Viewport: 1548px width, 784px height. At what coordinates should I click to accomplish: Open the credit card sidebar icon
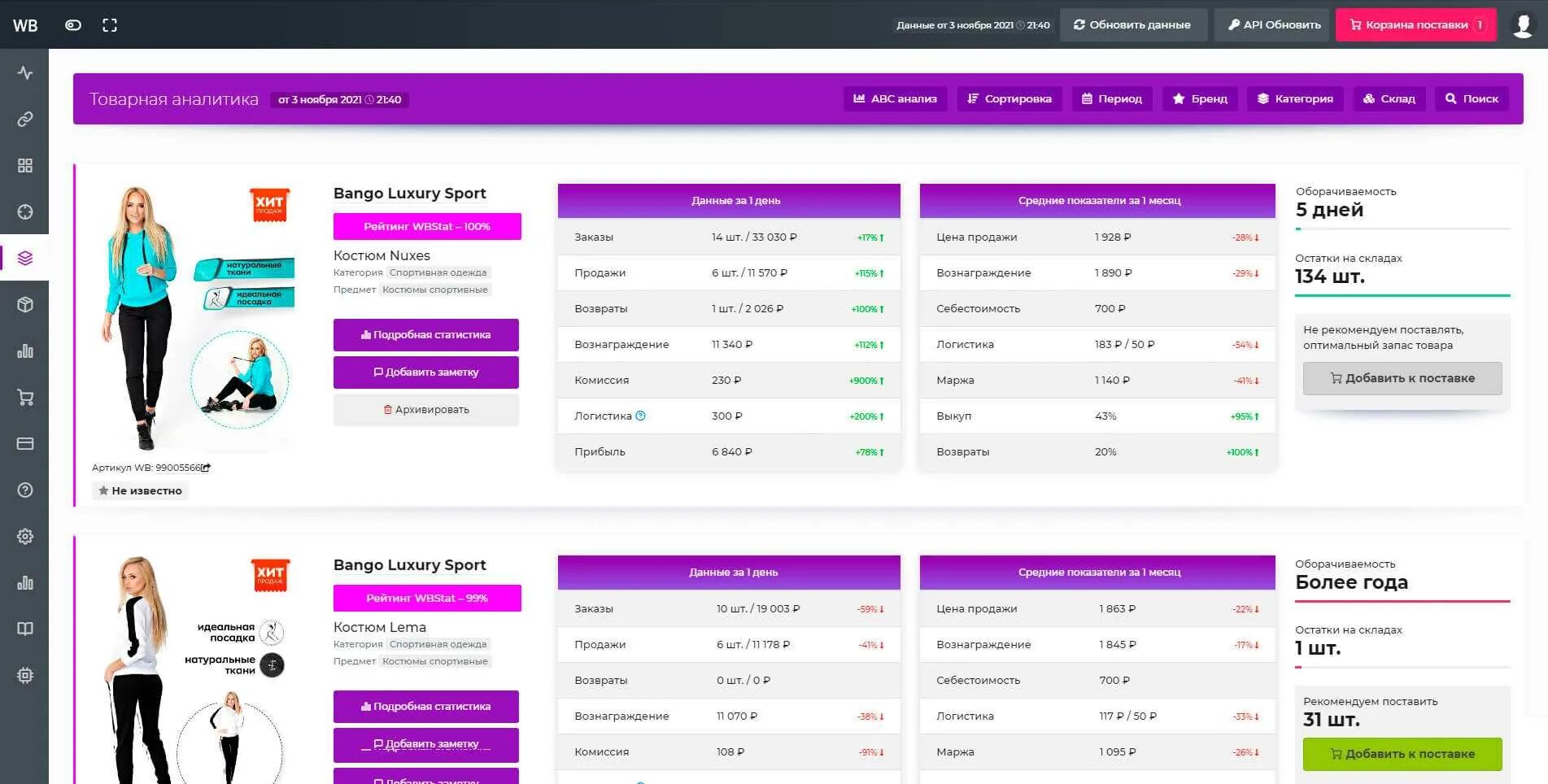click(x=25, y=444)
